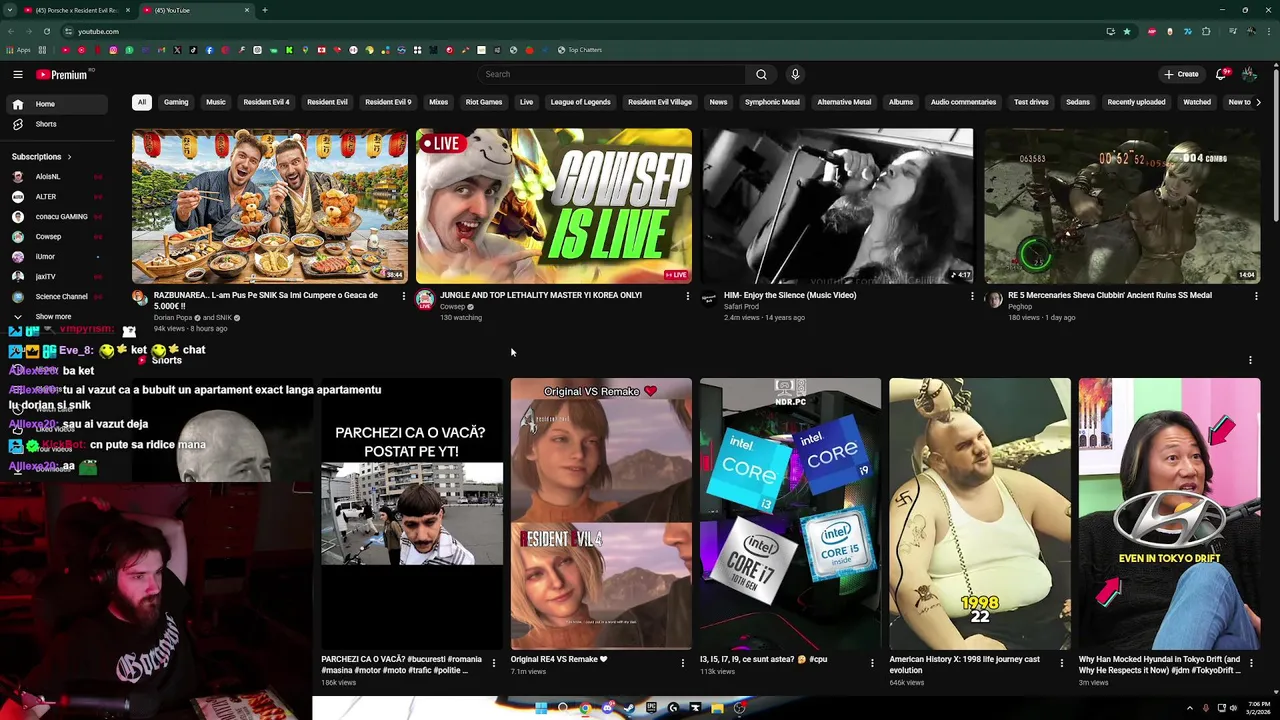Open the TikTok bookmark icon
This screenshot has width=1280, height=720.
coord(193,50)
